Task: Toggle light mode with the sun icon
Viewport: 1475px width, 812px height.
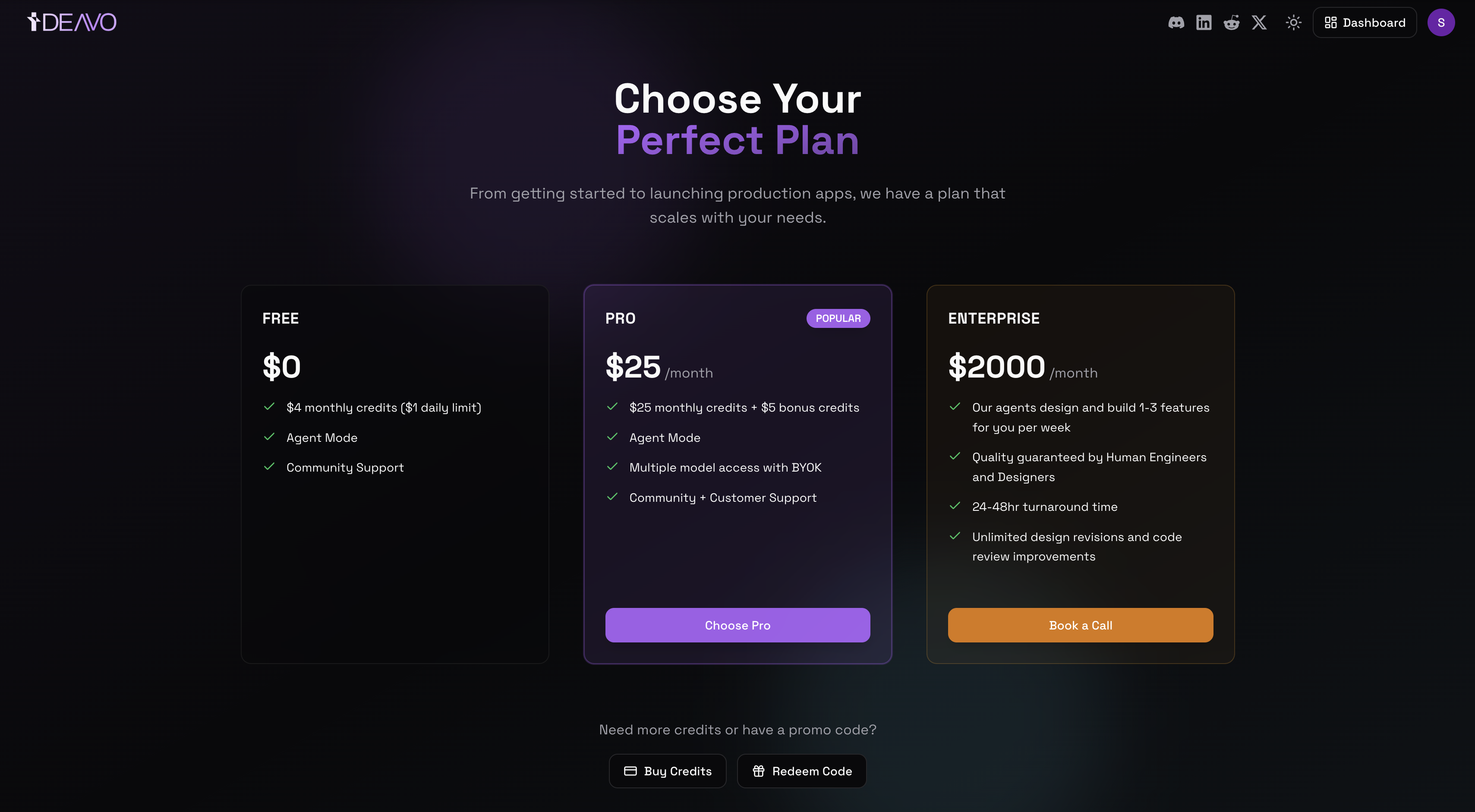Action: click(1293, 22)
